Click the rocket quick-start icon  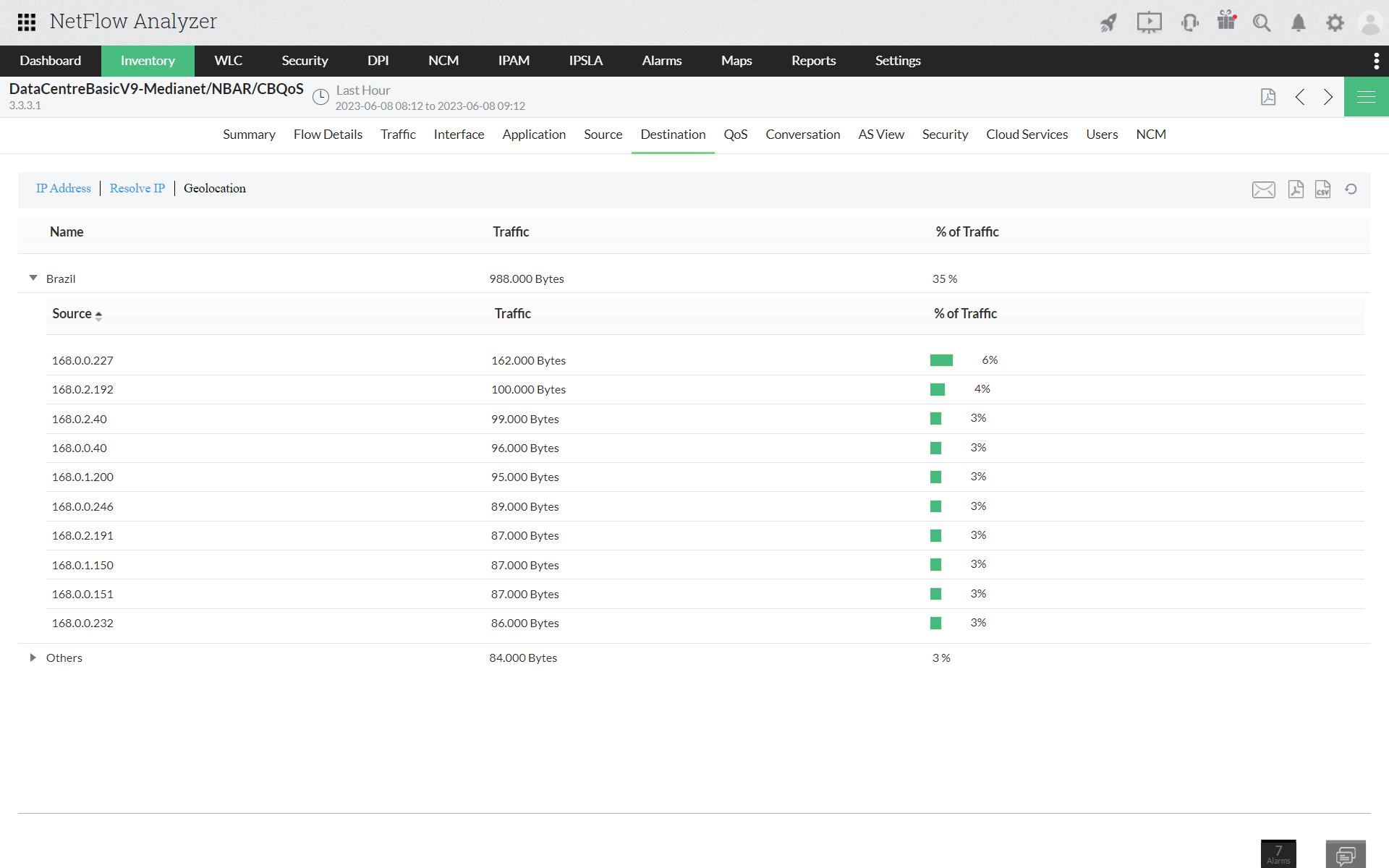[1108, 22]
